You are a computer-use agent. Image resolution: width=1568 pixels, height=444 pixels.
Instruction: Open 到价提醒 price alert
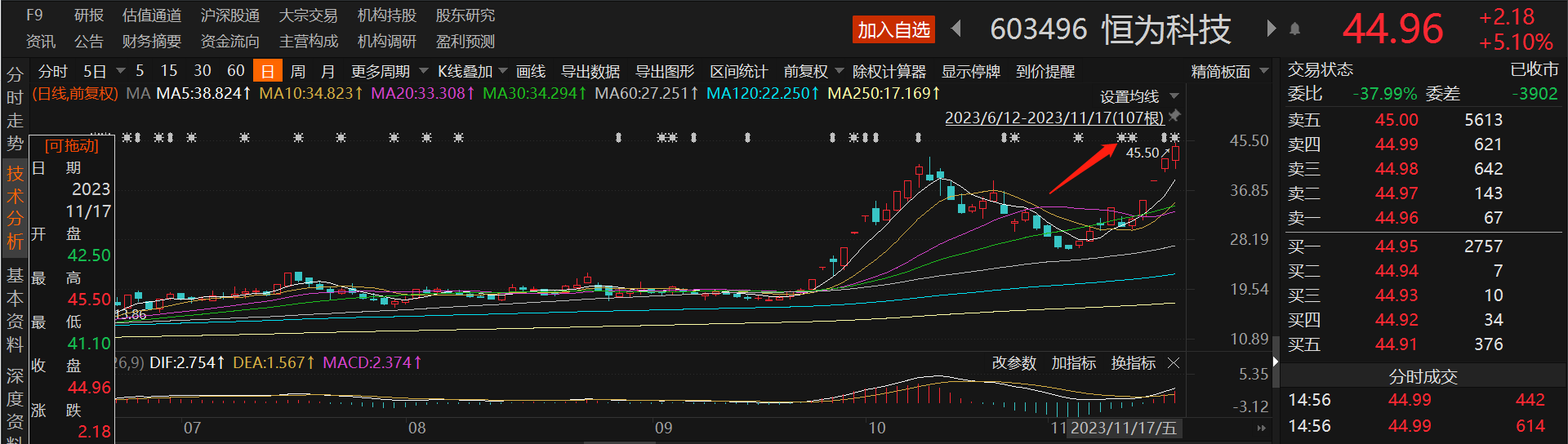click(1045, 72)
